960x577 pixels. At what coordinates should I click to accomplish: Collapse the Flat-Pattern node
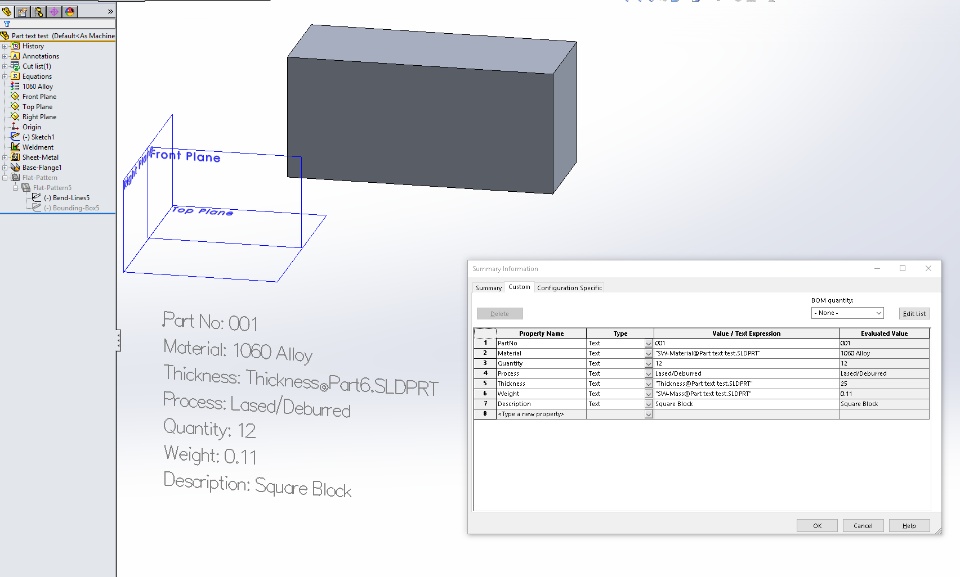[x=5, y=178]
